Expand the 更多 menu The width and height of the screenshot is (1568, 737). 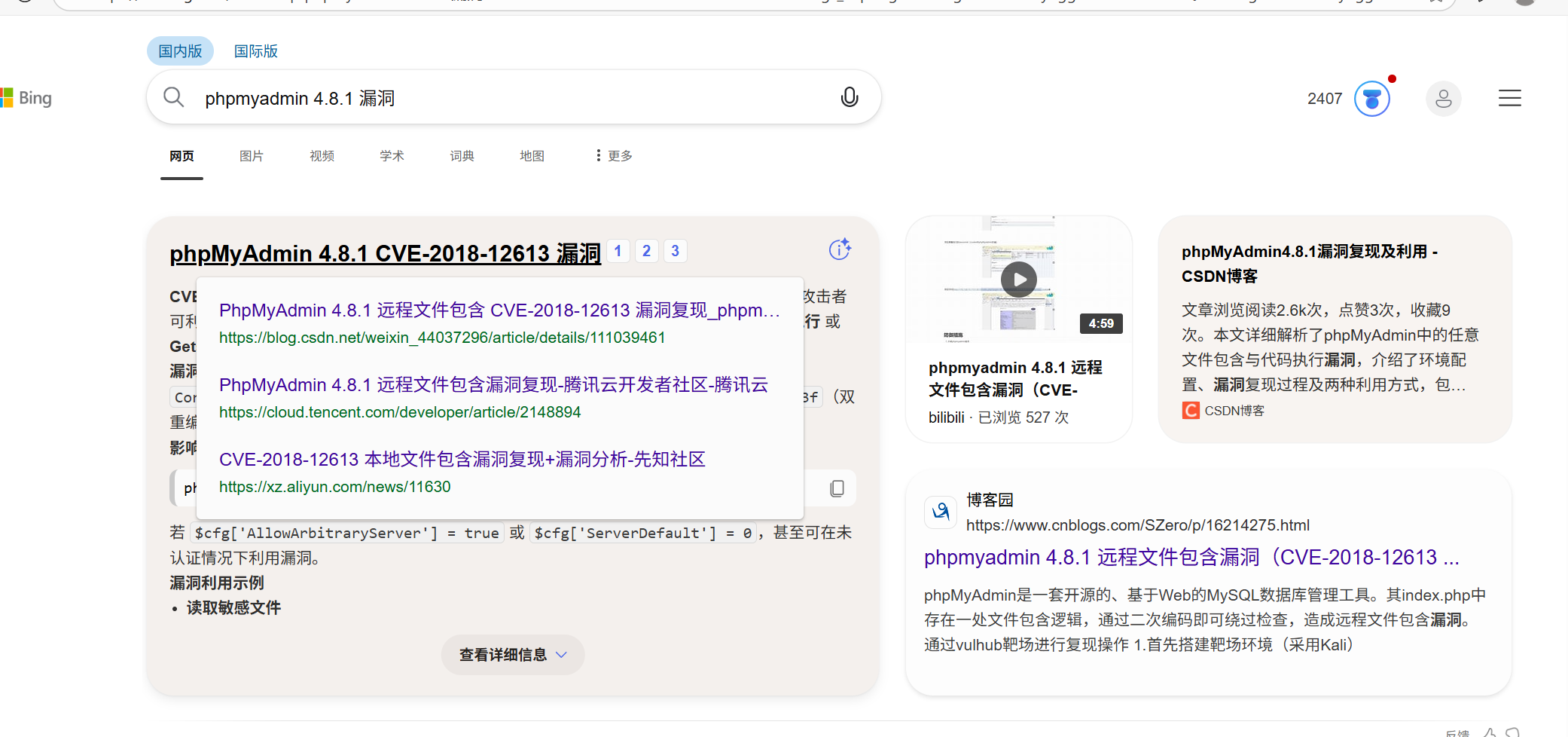pos(614,156)
